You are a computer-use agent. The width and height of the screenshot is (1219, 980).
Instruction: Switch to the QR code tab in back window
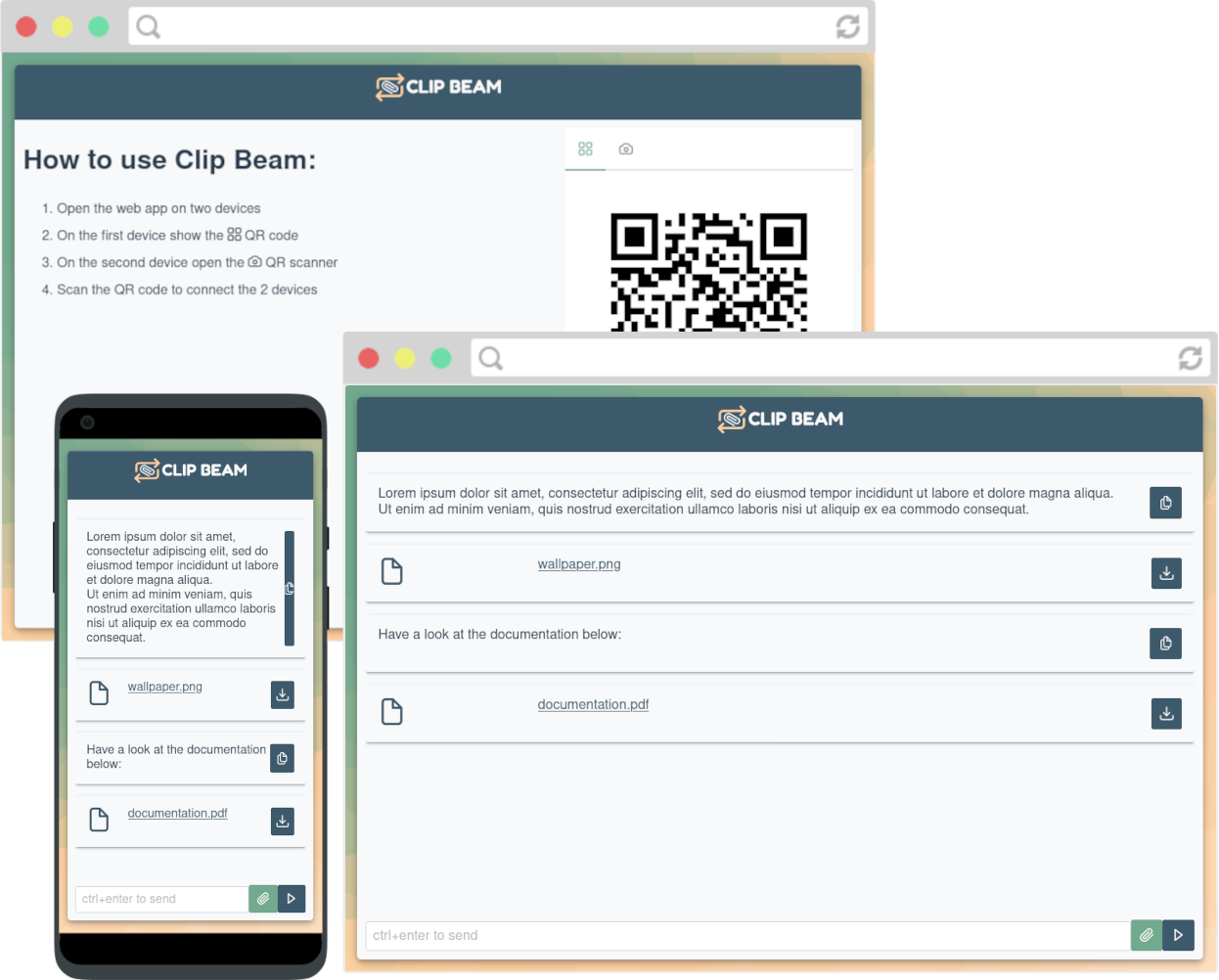point(585,149)
